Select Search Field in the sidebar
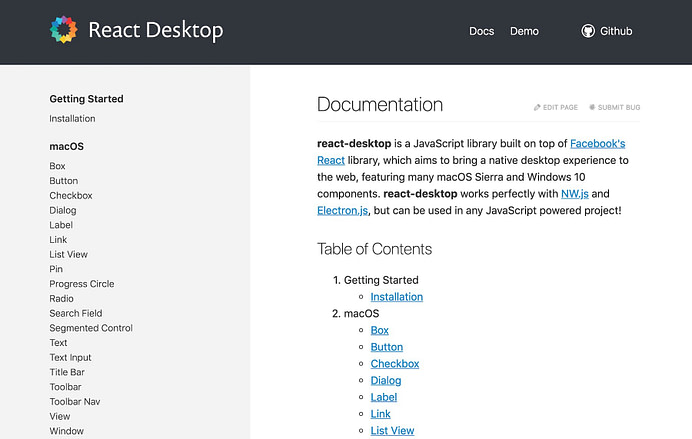 [76, 313]
